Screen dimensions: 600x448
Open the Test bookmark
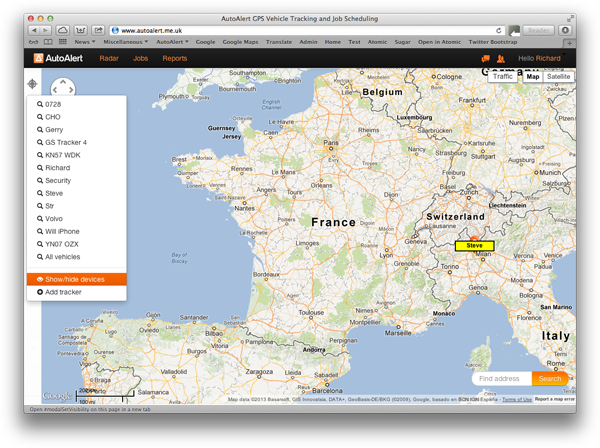tap(354, 42)
